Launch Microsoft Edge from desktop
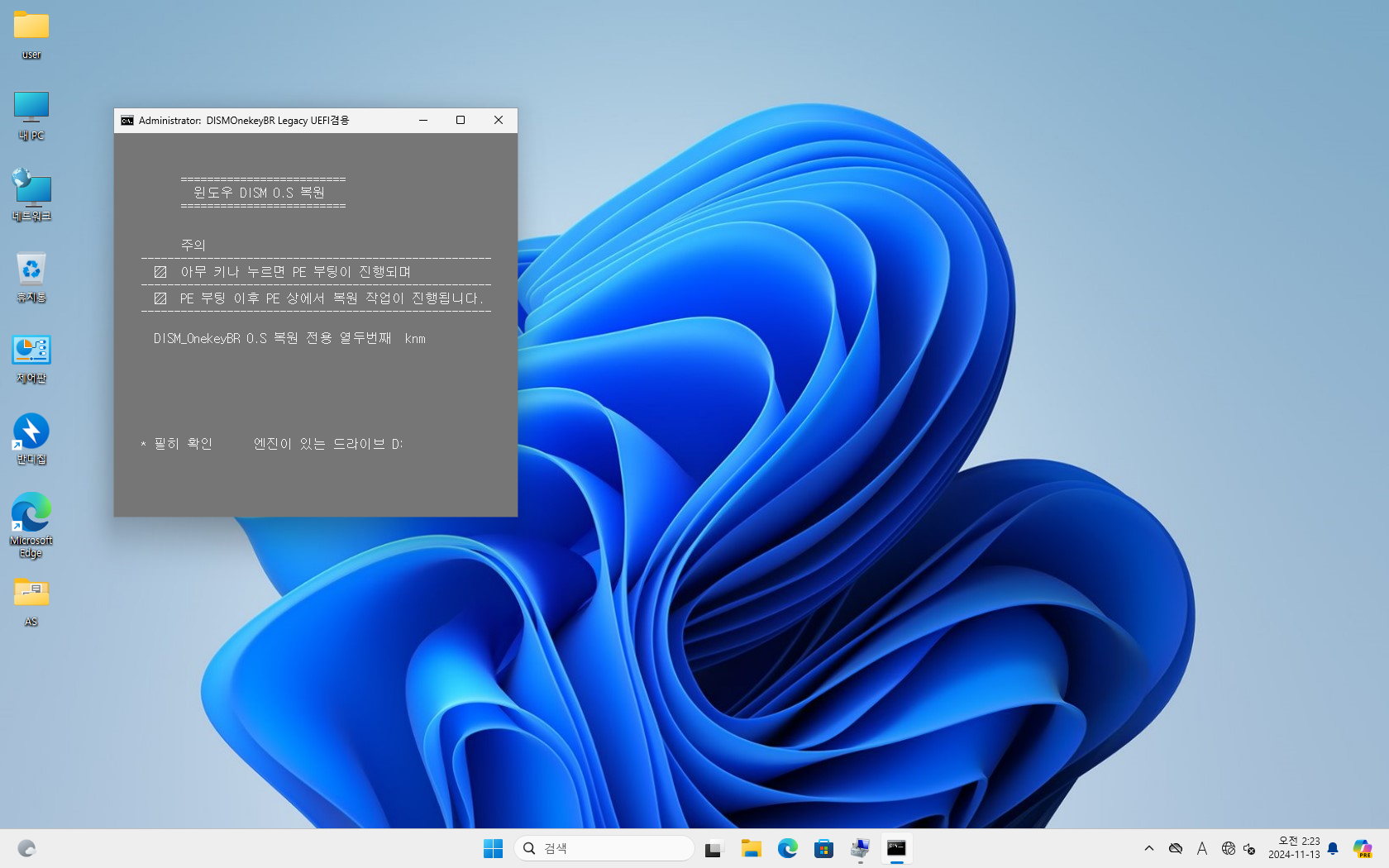This screenshot has height=868, width=1389. 31,525
